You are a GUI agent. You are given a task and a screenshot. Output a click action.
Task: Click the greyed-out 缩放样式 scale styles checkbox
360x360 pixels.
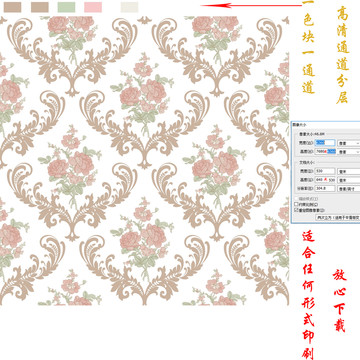click(296, 199)
